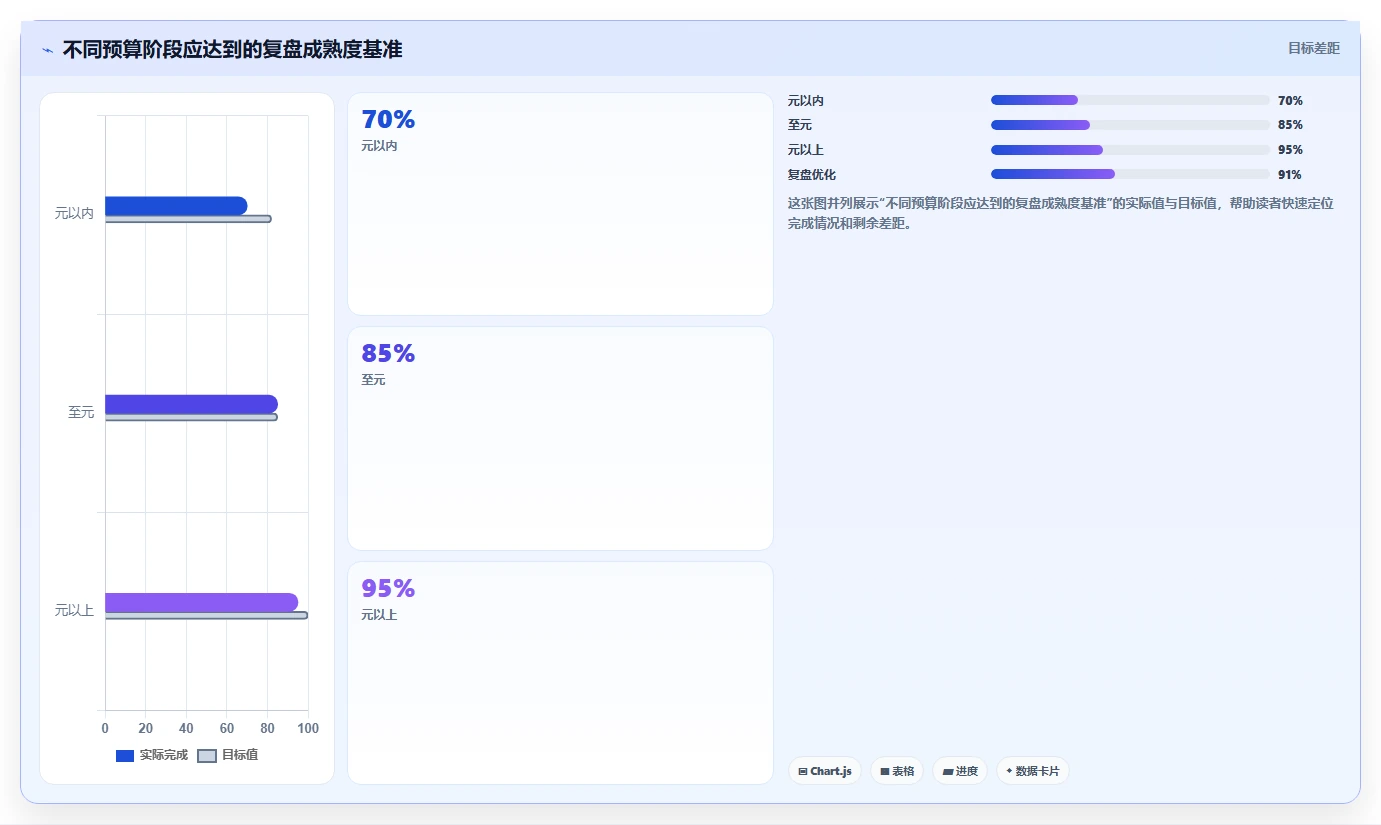Click the panel title 不同预算阶段应达到的复盘成熟度基准
The image size is (1381, 825).
[232, 49]
